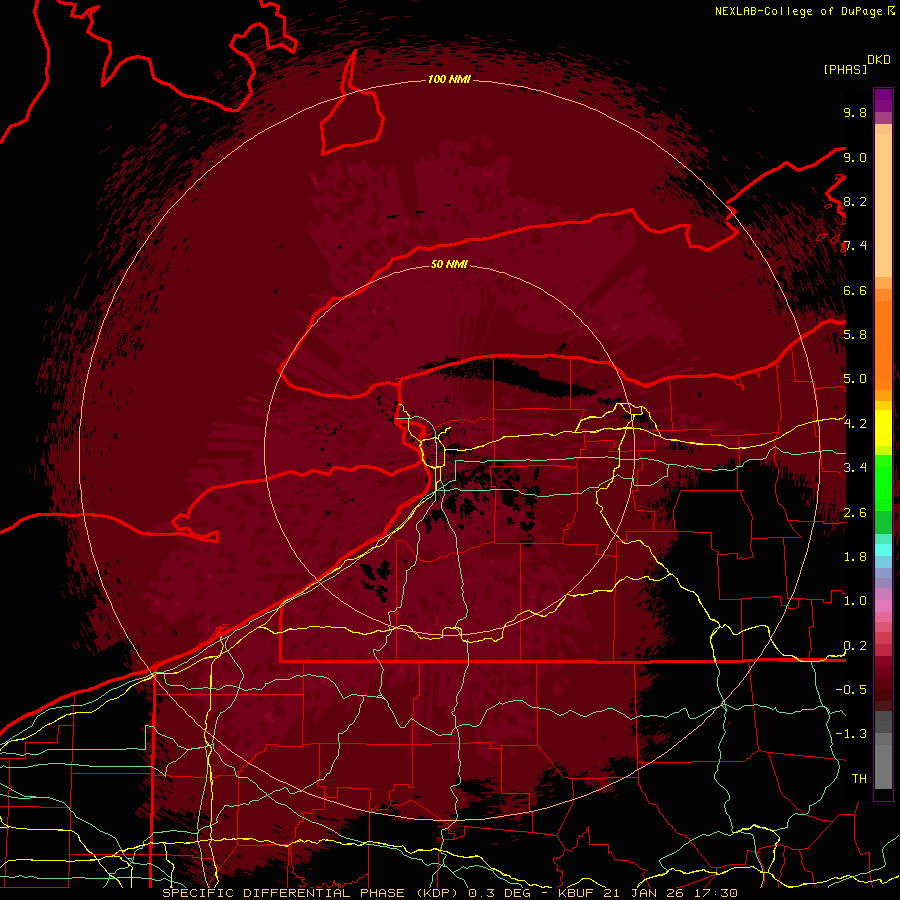This screenshot has height=900, width=900.
Task: Click the bright green segment of the color bar
Action: [x=883, y=482]
